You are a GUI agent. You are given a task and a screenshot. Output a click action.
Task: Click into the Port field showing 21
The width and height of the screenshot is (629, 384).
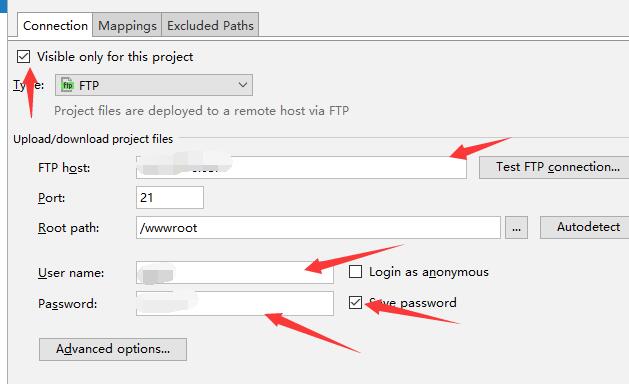click(170, 197)
